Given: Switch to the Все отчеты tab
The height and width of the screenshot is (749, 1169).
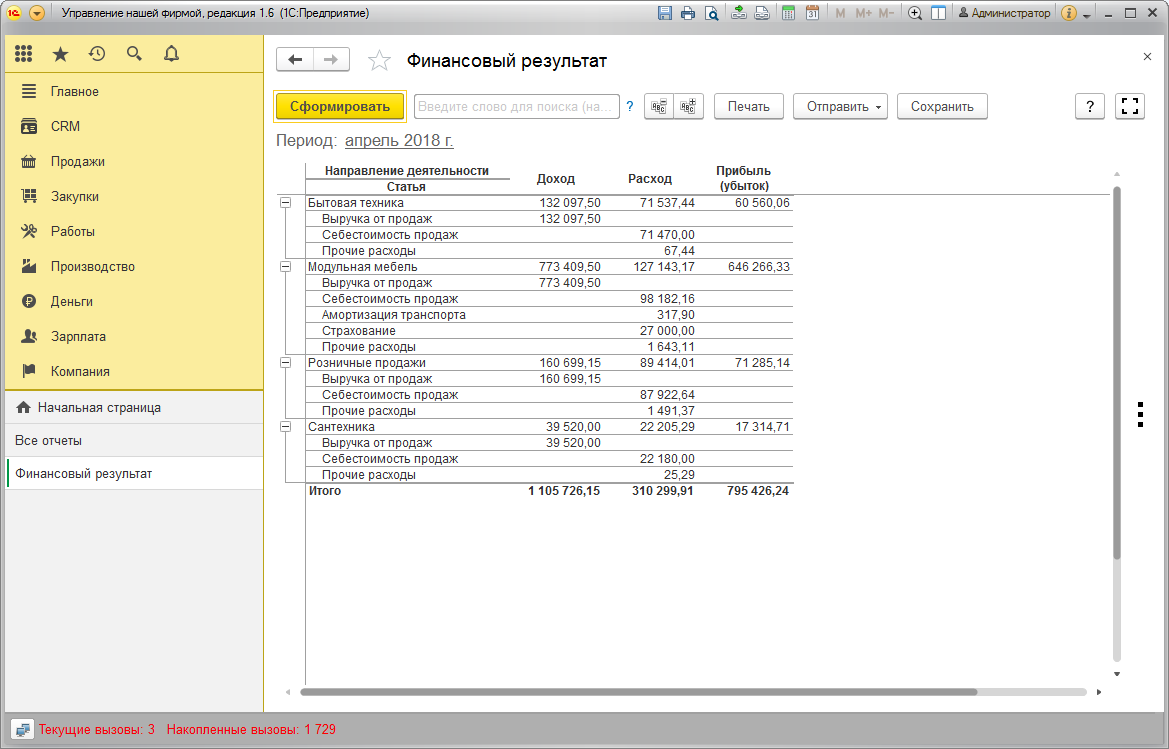Looking at the screenshot, I should (x=134, y=440).
